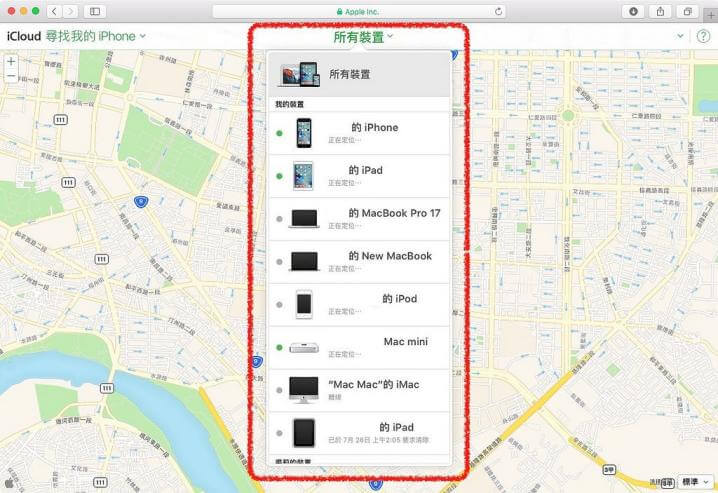This screenshot has width=718, height=493.
Task: Go forward with Safari forward arrow
Action: 70,11
